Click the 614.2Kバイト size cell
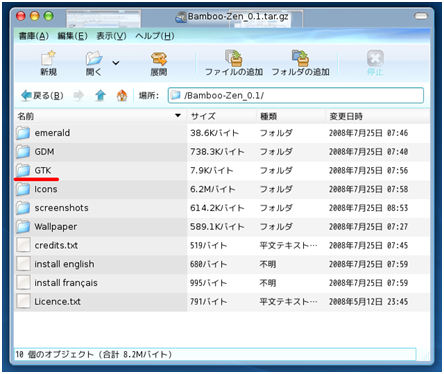Viewport: 444px width, 374px height. coord(217,208)
